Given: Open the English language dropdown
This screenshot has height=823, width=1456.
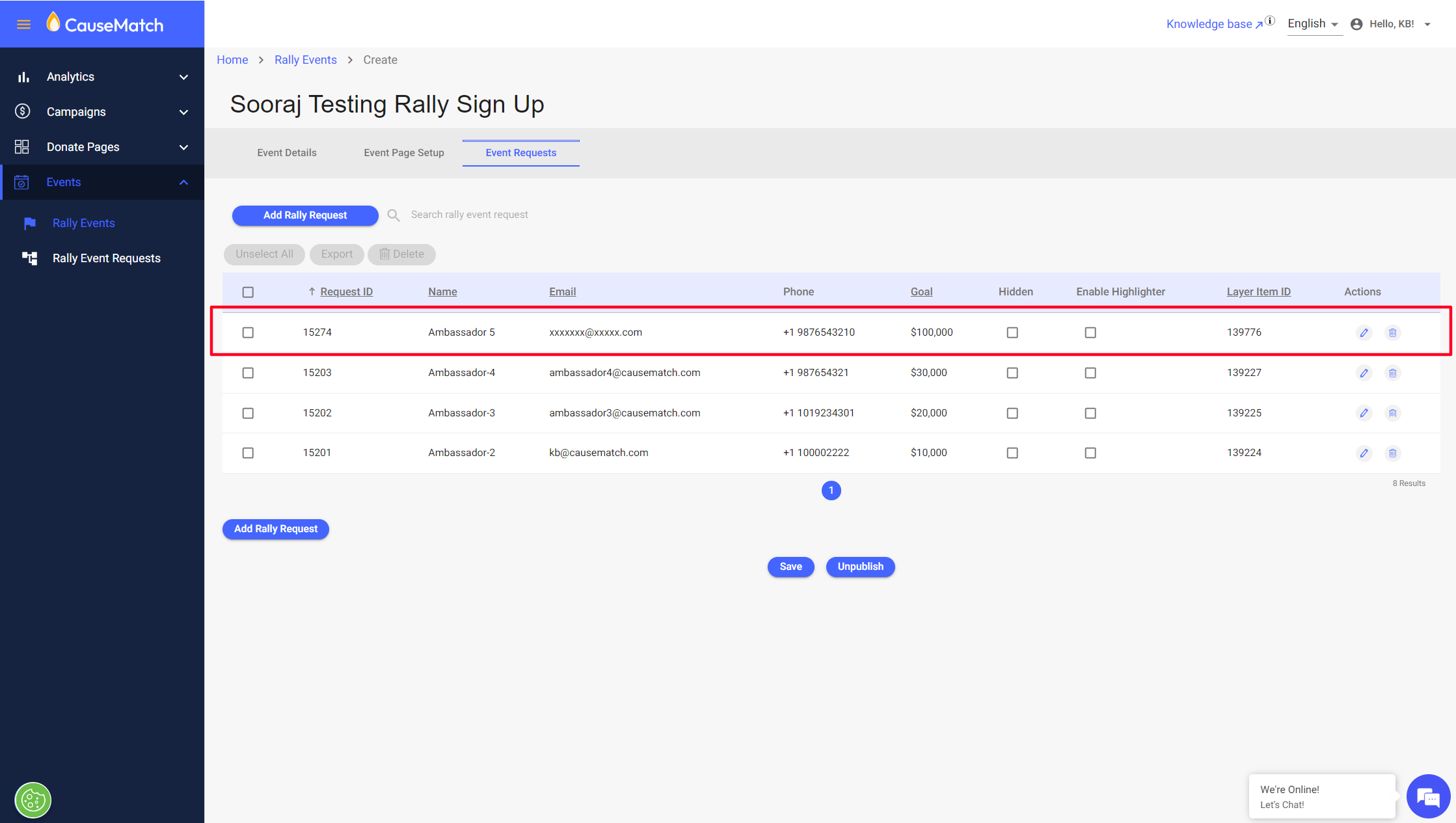Looking at the screenshot, I should pos(1313,24).
